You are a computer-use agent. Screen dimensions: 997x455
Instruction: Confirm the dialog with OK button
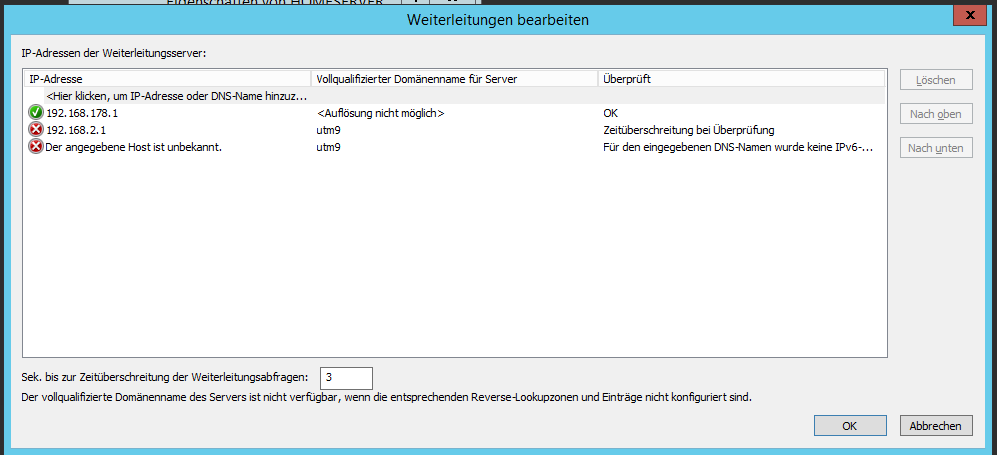(848, 426)
